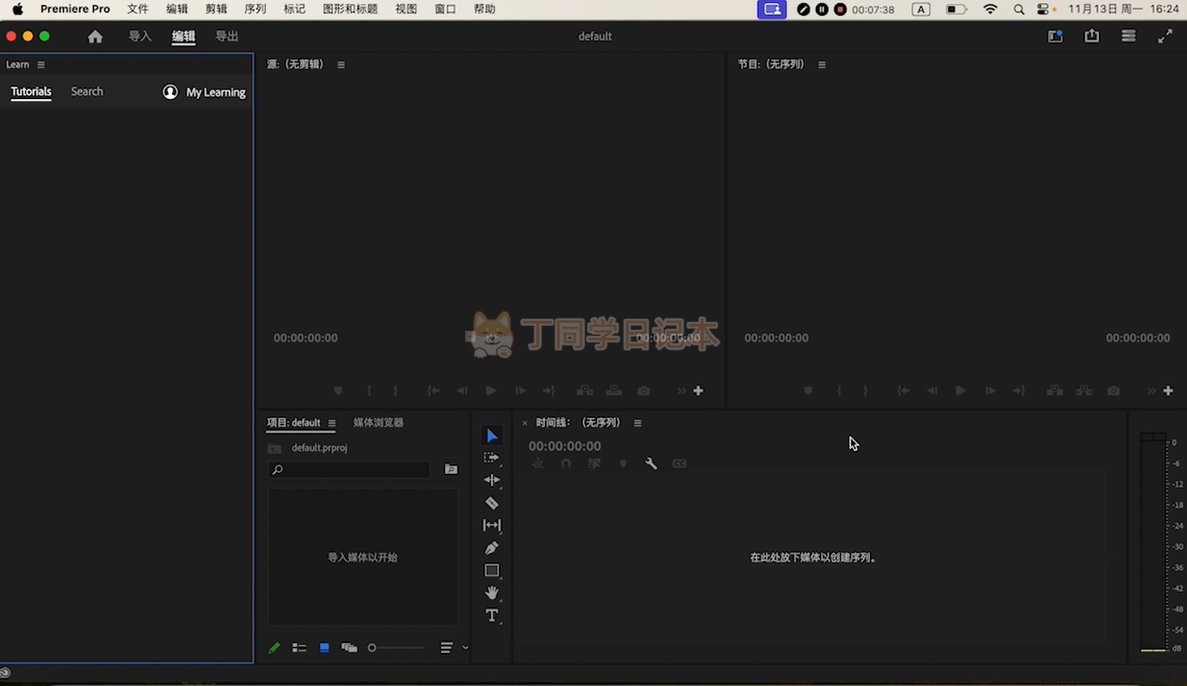
Task: Click the Slip tool icon
Action: (x=491, y=525)
